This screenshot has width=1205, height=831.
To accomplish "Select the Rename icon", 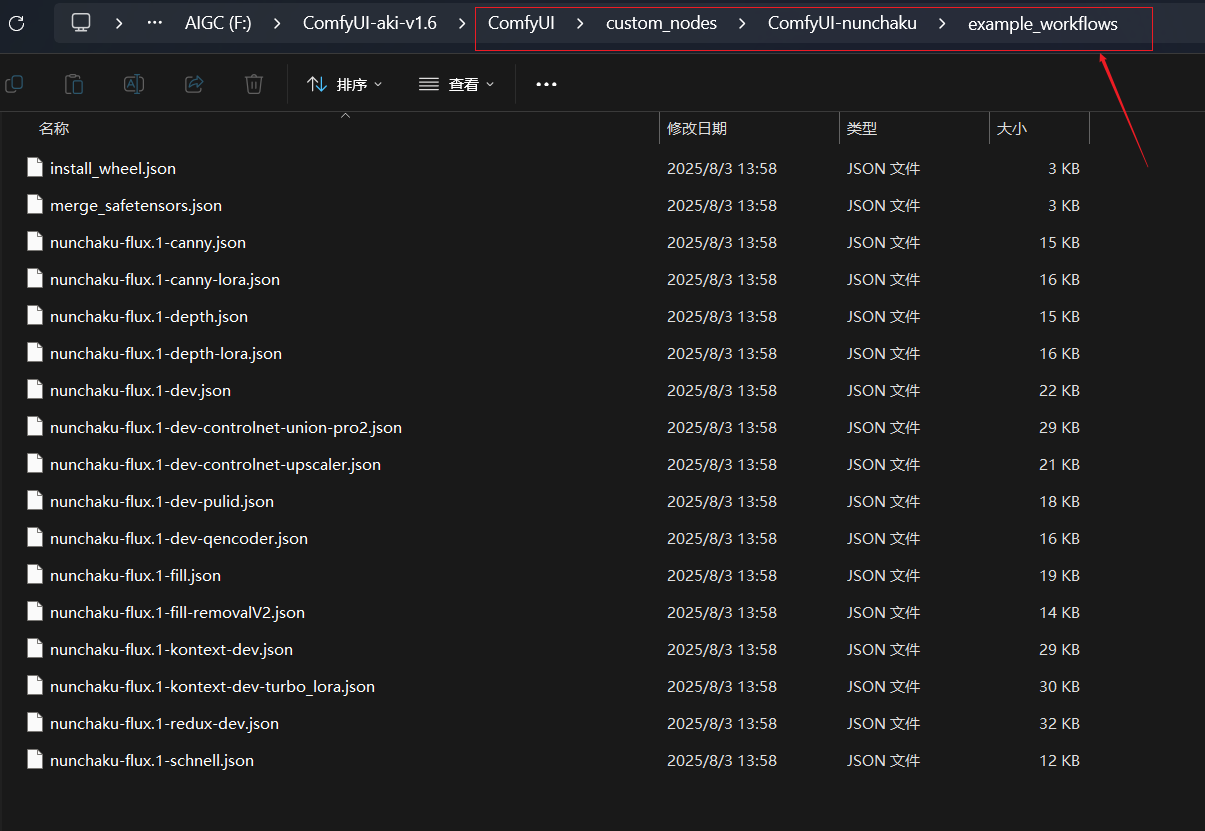I will (134, 84).
